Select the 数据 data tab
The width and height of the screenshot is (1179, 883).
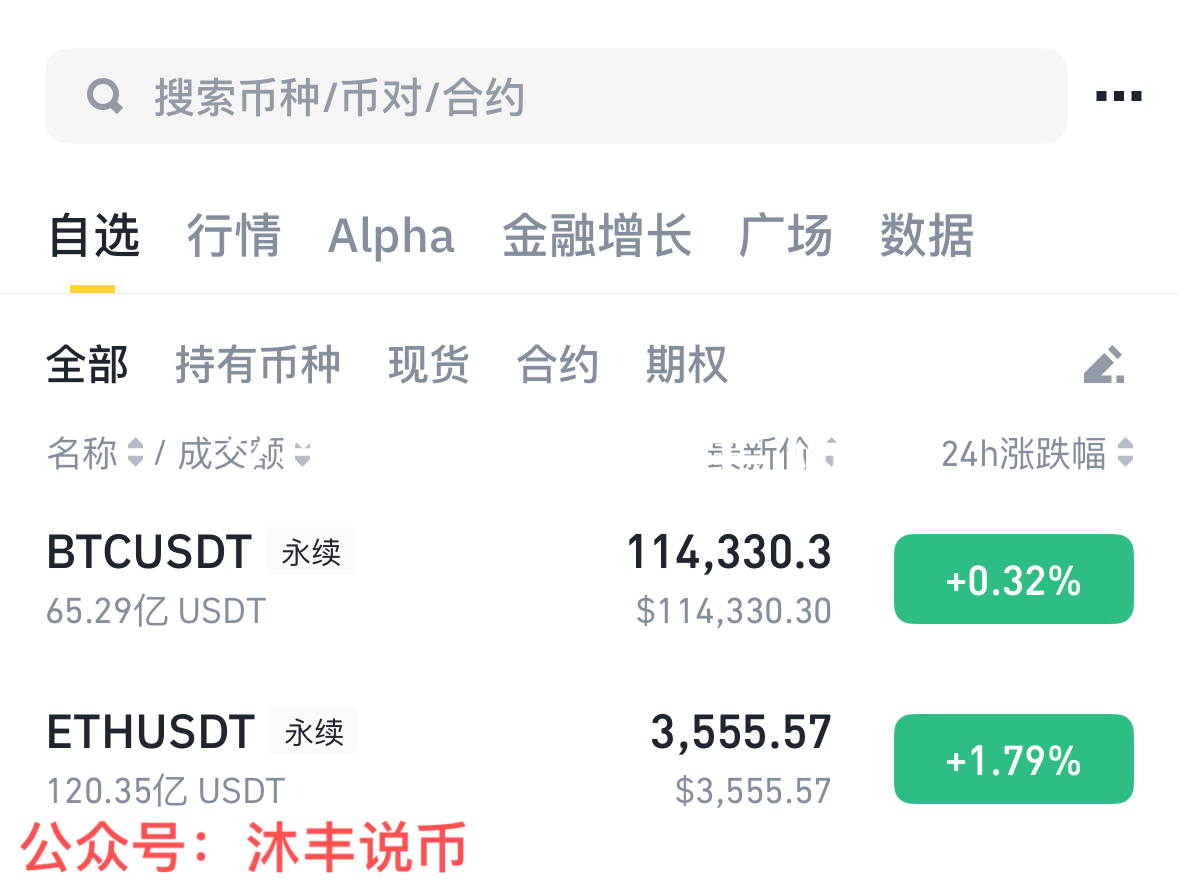(x=927, y=237)
